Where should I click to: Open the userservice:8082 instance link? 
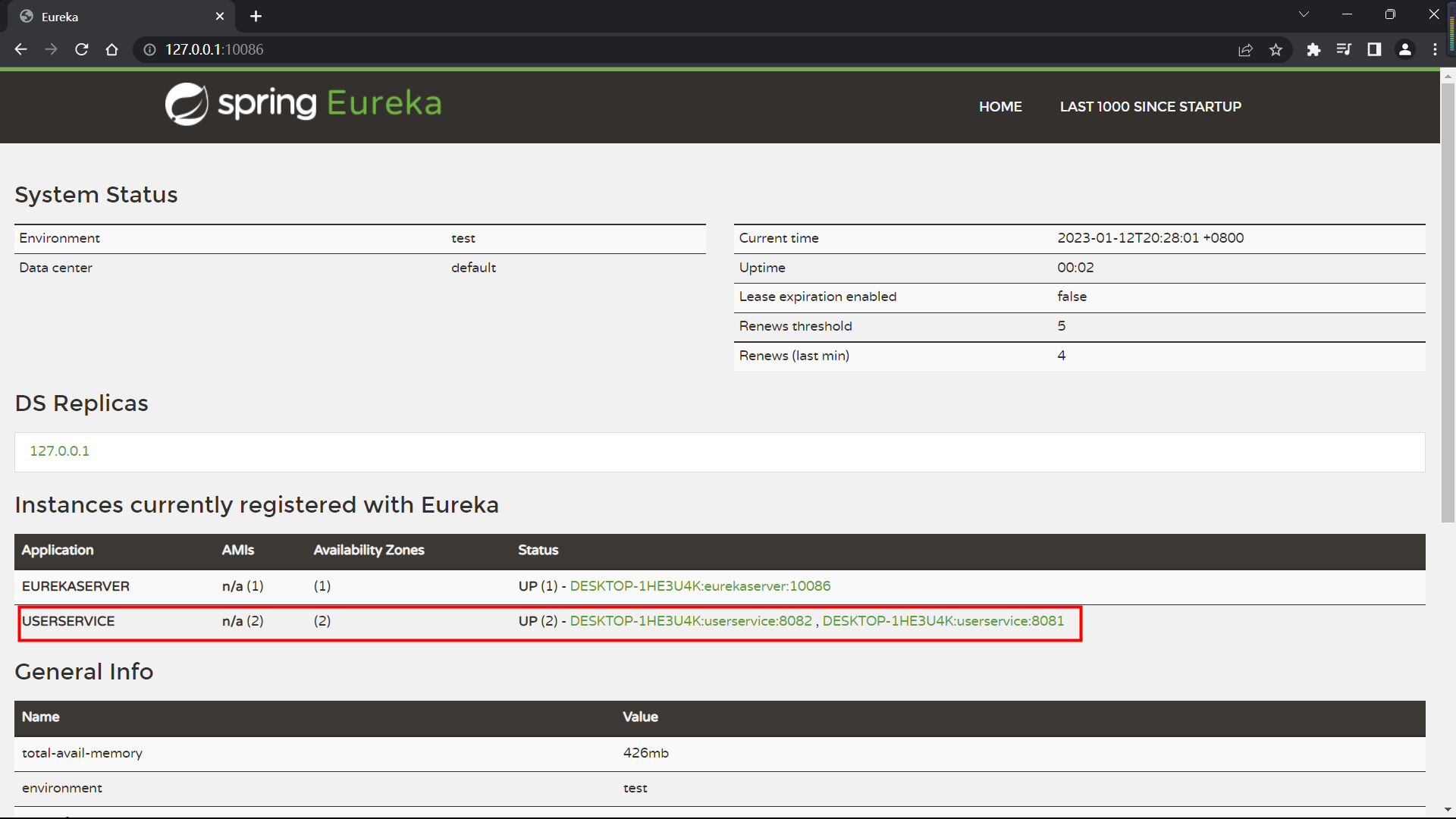(691, 621)
